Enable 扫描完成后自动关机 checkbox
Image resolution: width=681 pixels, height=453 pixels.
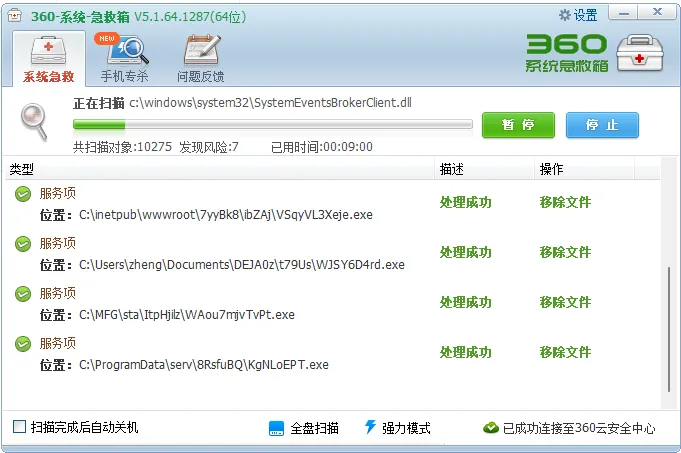tap(19, 427)
